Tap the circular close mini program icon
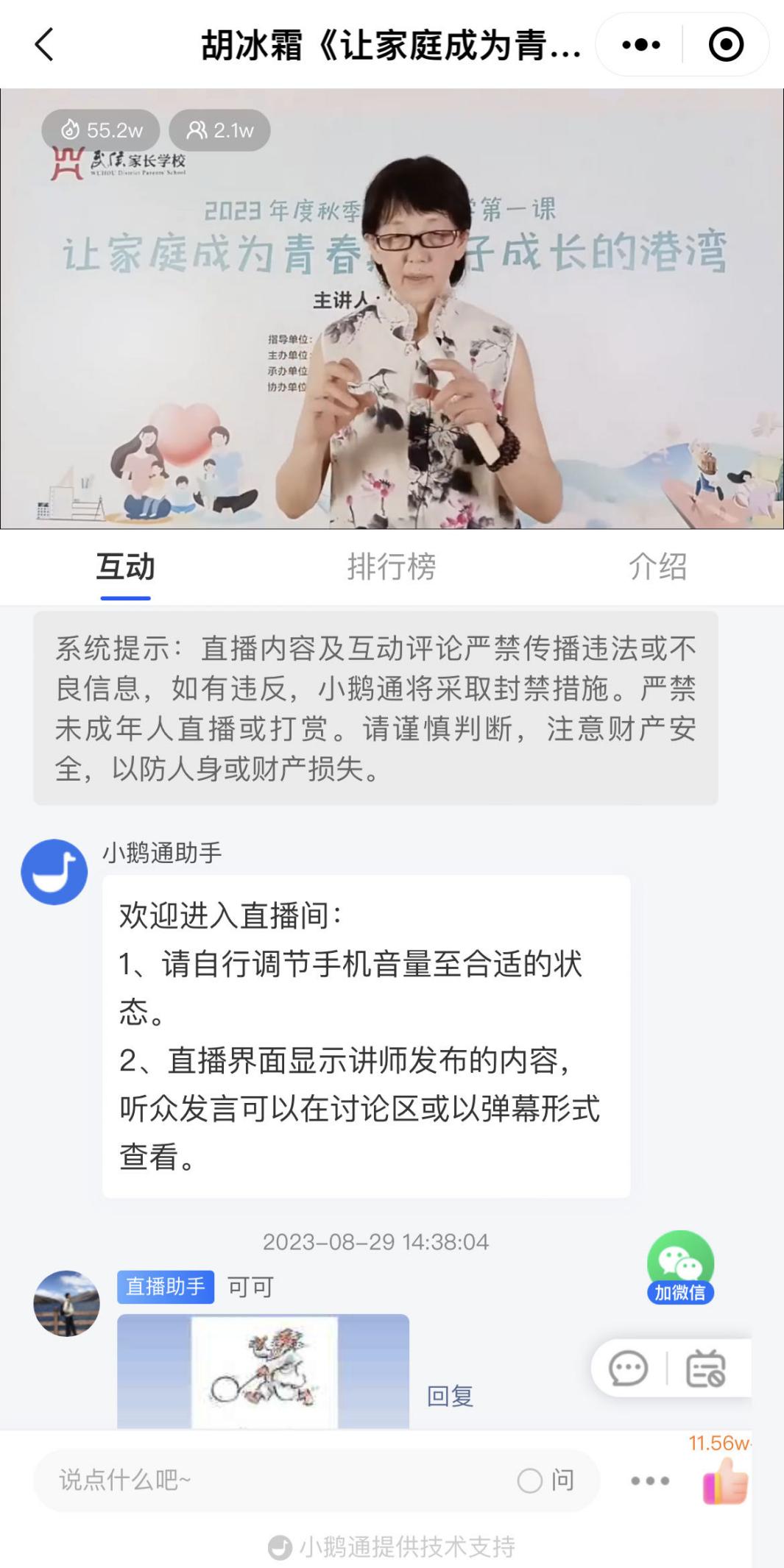 tap(726, 45)
